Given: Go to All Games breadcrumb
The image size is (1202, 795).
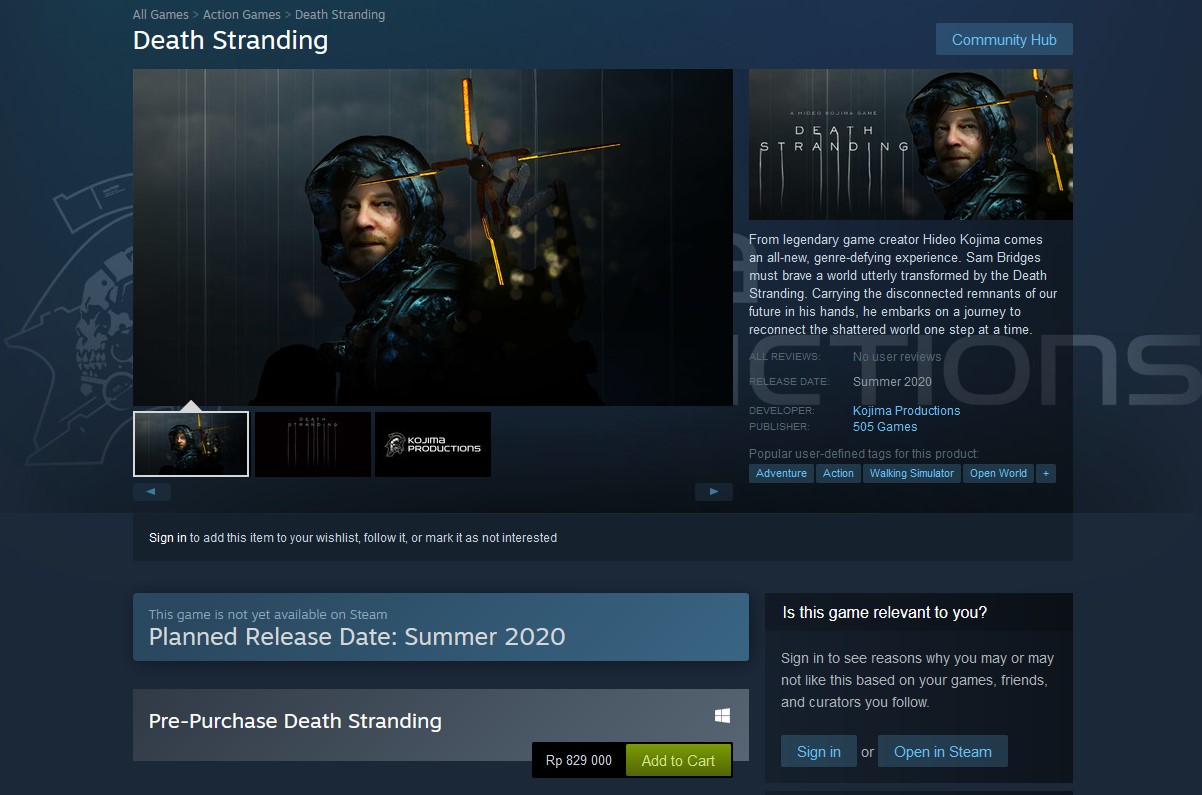Looking at the screenshot, I should tap(161, 15).
